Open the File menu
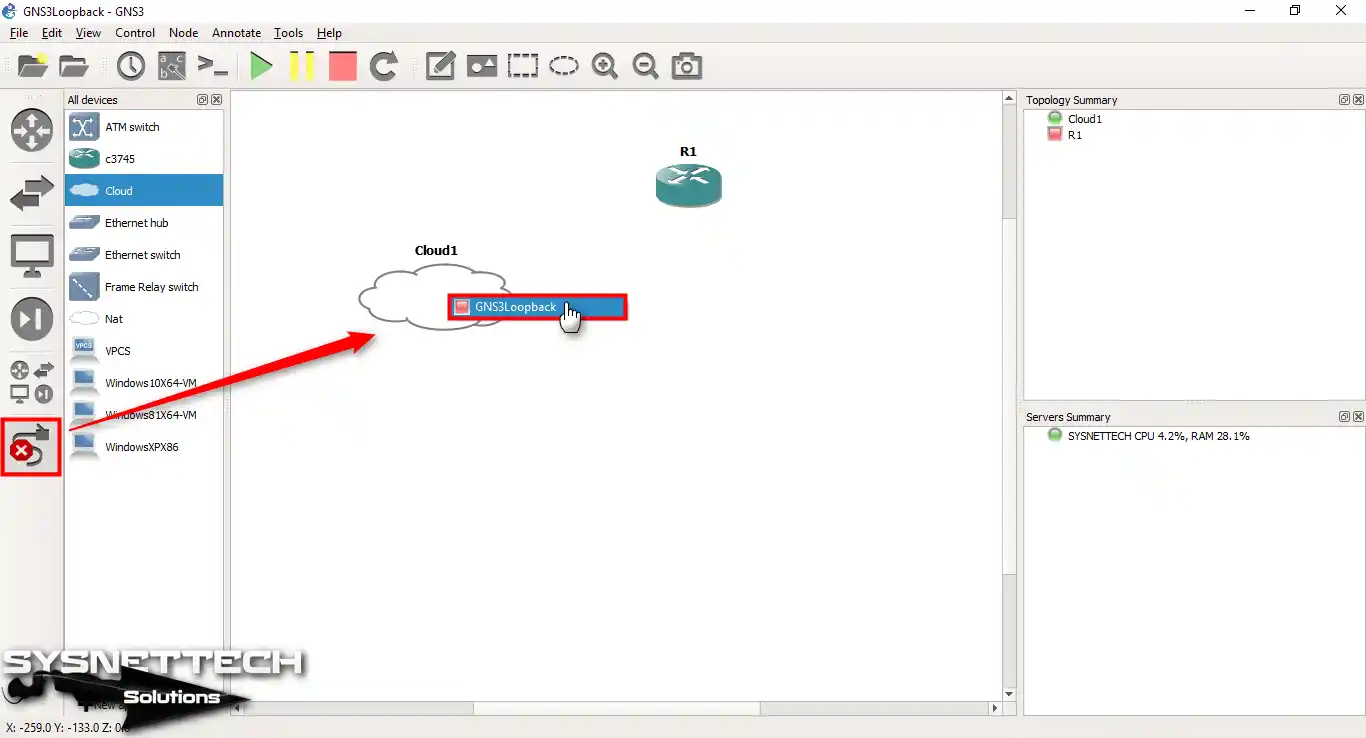The image size is (1366, 738). 19,33
